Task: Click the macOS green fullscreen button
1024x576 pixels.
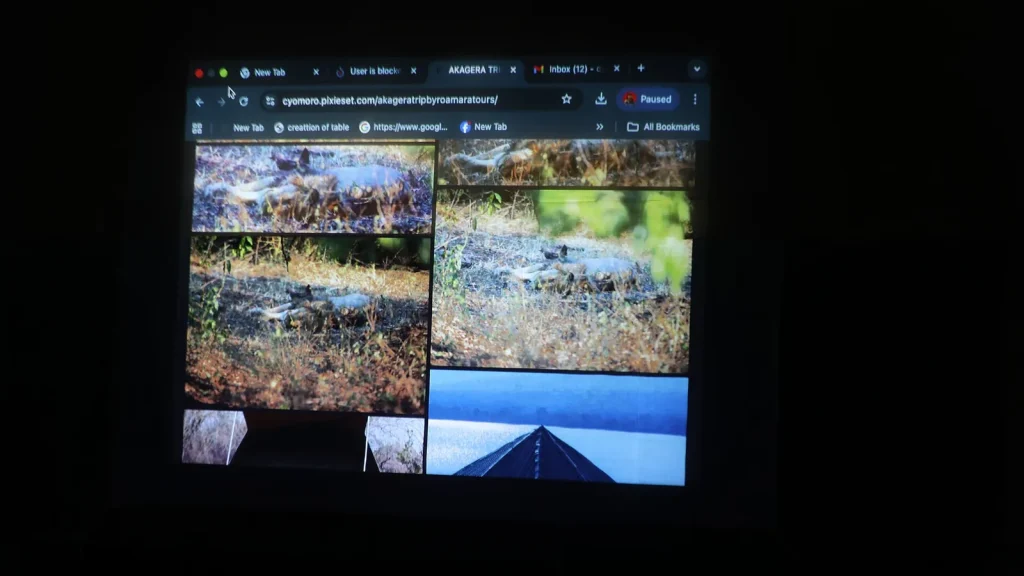Action: point(223,73)
